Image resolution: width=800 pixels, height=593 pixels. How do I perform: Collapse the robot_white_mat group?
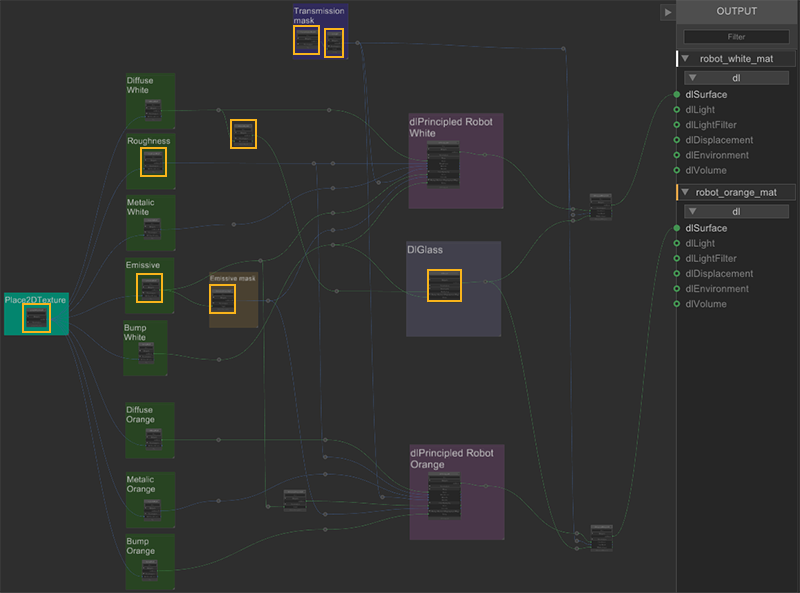[x=687, y=59]
